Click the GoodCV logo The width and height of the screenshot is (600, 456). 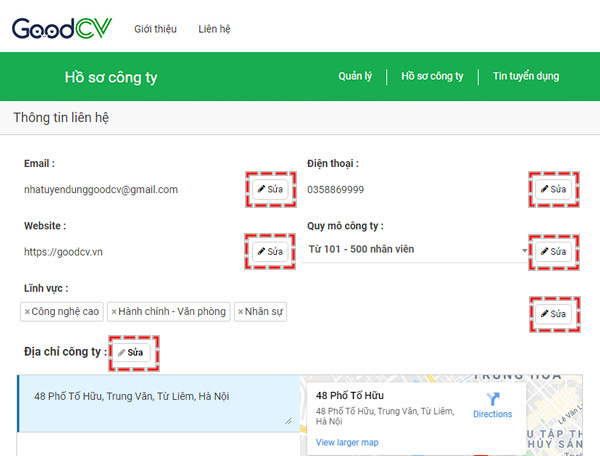pos(63,27)
